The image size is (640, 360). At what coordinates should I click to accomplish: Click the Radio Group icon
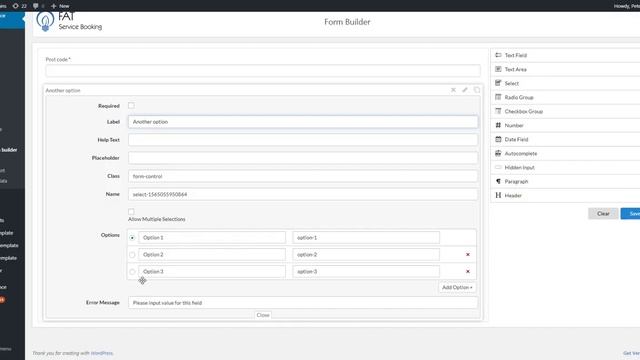click(x=498, y=97)
